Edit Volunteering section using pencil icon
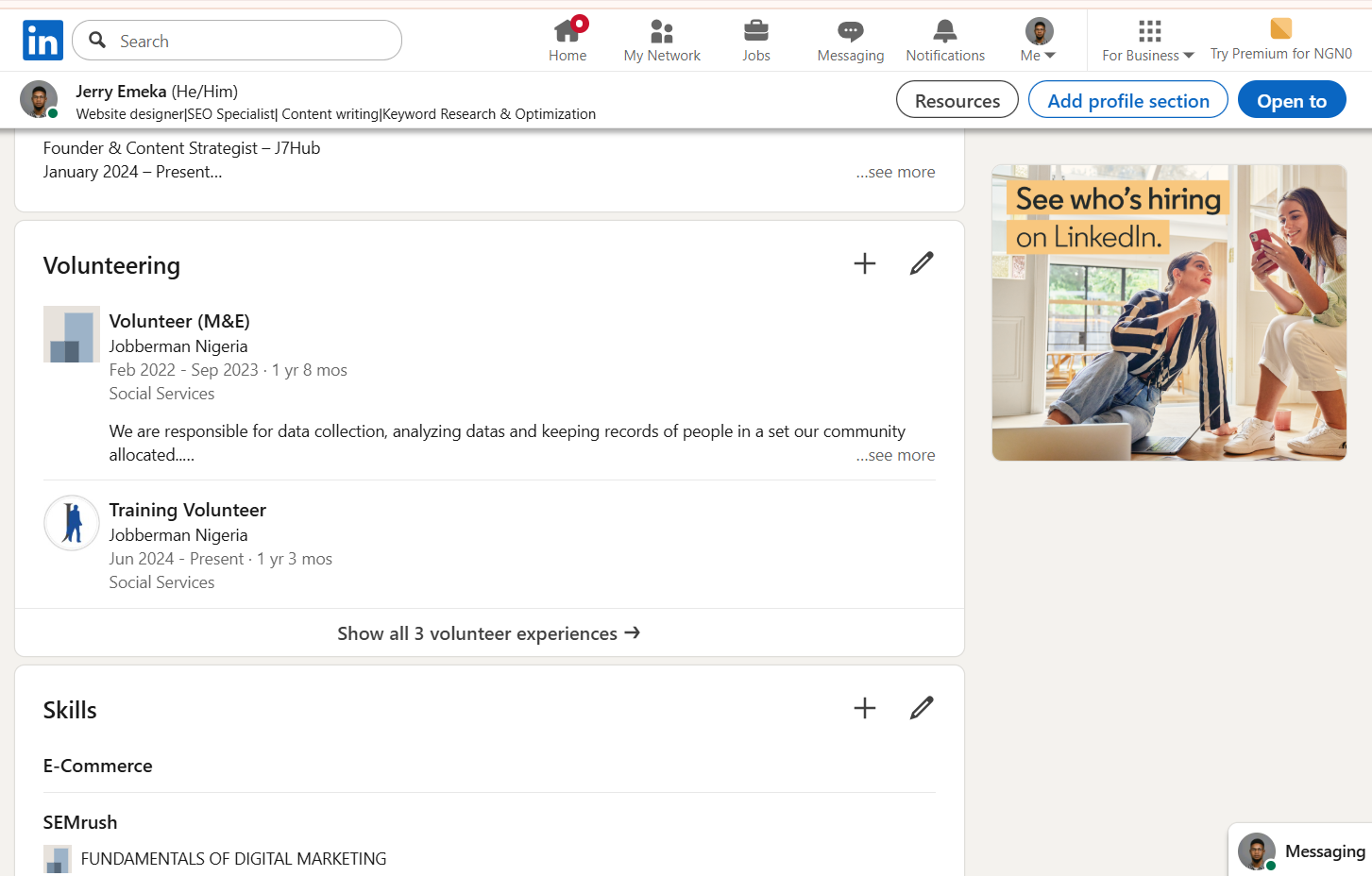1372x876 pixels. (921, 262)
